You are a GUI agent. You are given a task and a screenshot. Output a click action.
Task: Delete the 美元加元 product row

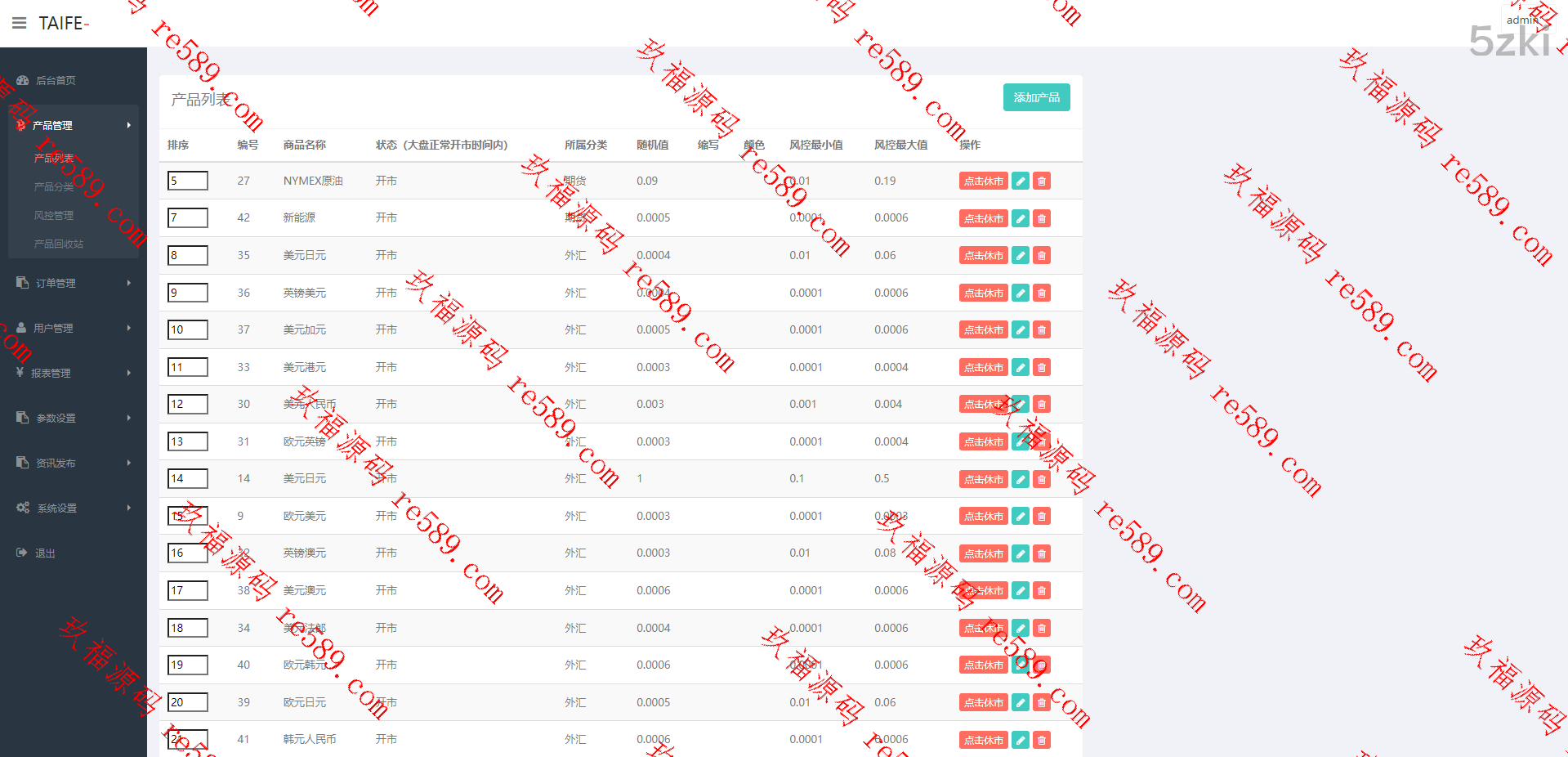pos(1041,330)
